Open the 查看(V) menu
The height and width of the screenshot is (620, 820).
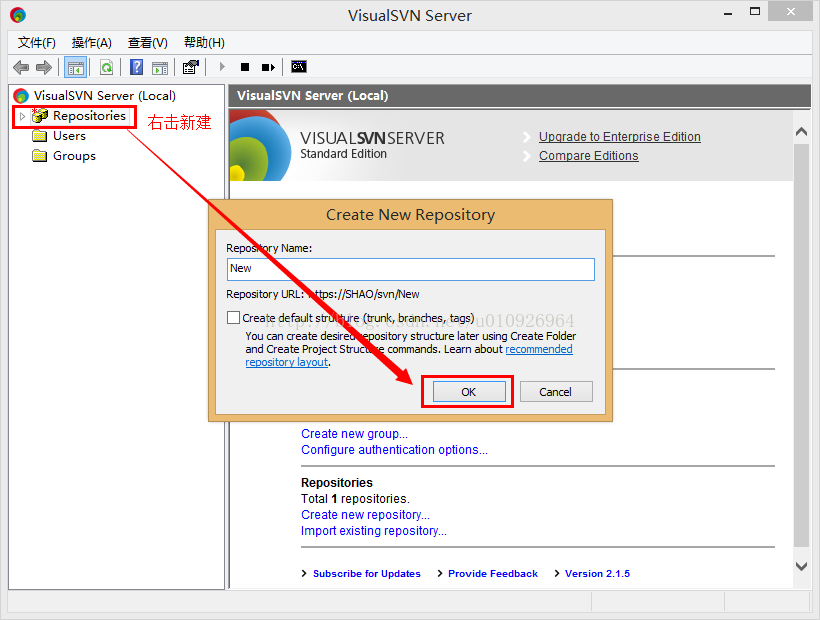[x=148, y=42]
